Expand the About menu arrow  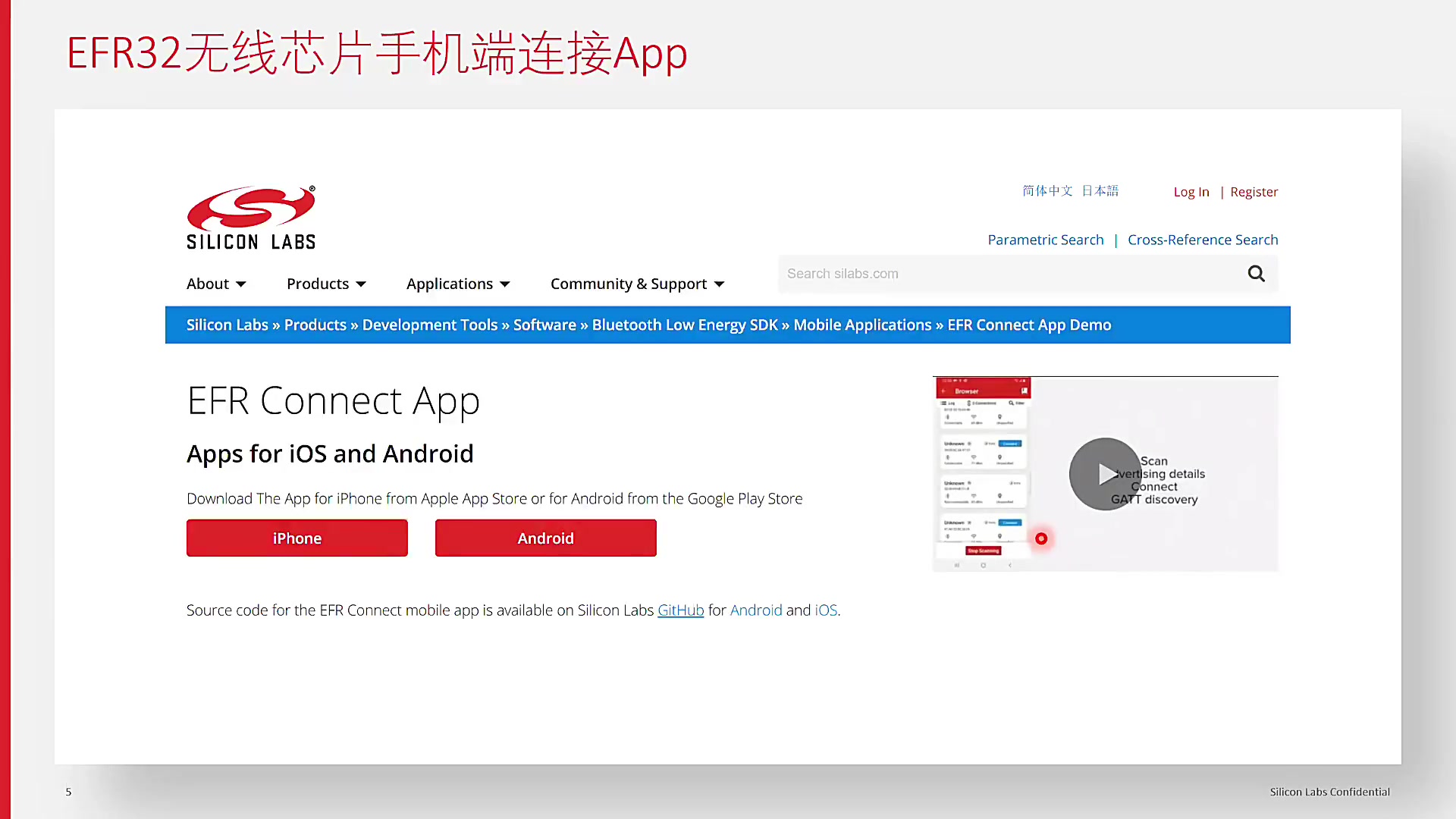(241, 284)
